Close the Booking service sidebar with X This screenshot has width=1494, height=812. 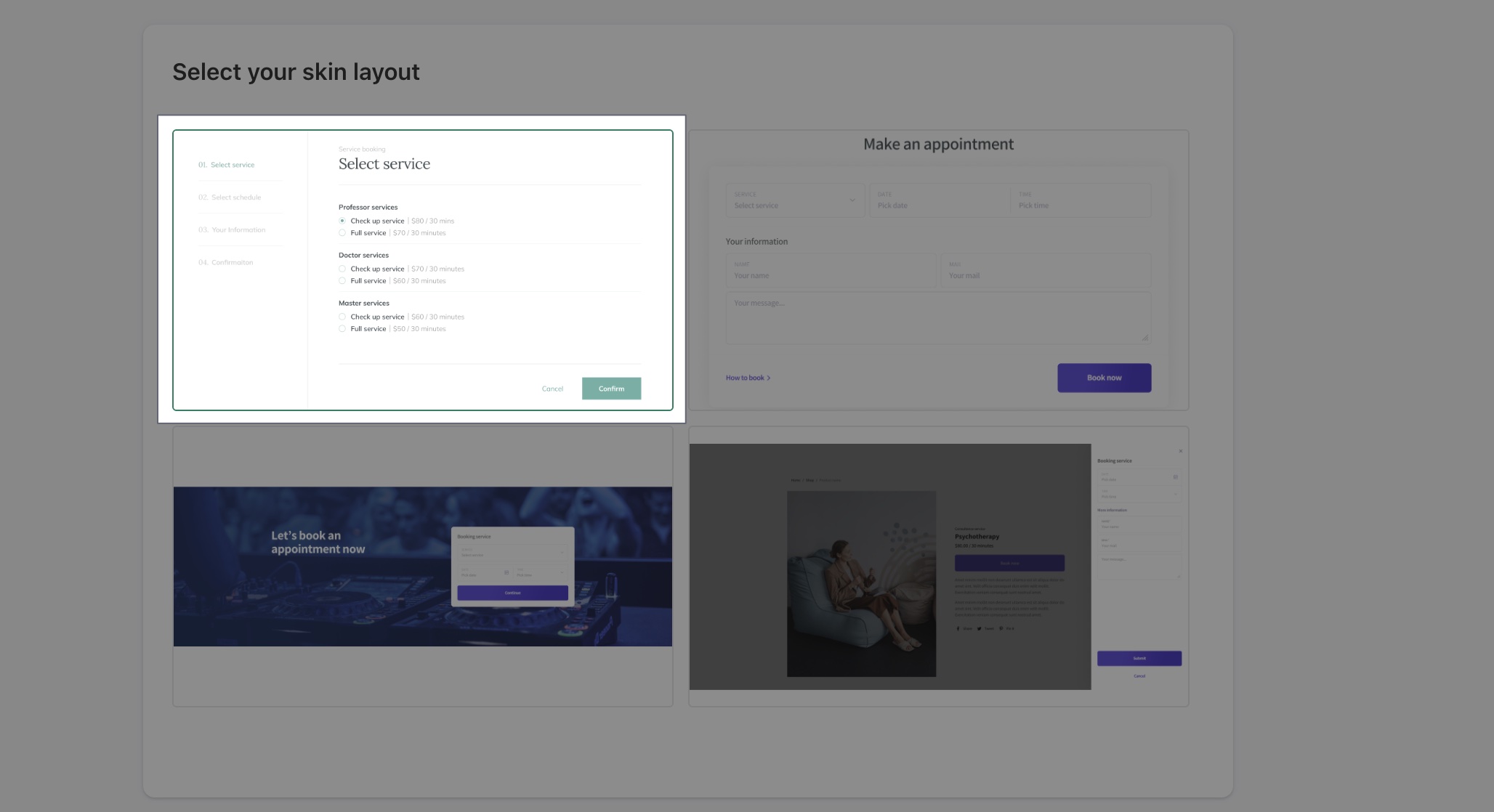(x=1180, y=451)
